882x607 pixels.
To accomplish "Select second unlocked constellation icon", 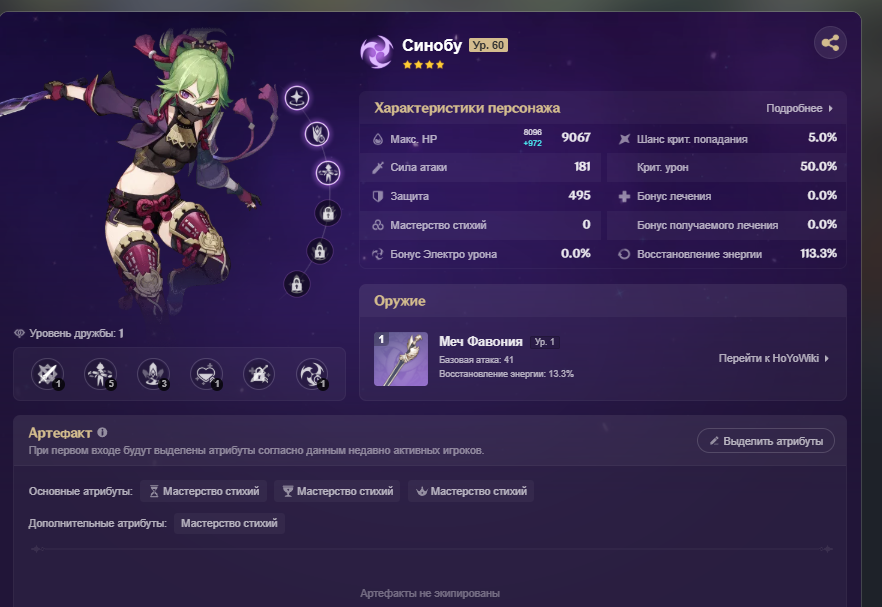I will pyautogui.click(x=317, y=134).
